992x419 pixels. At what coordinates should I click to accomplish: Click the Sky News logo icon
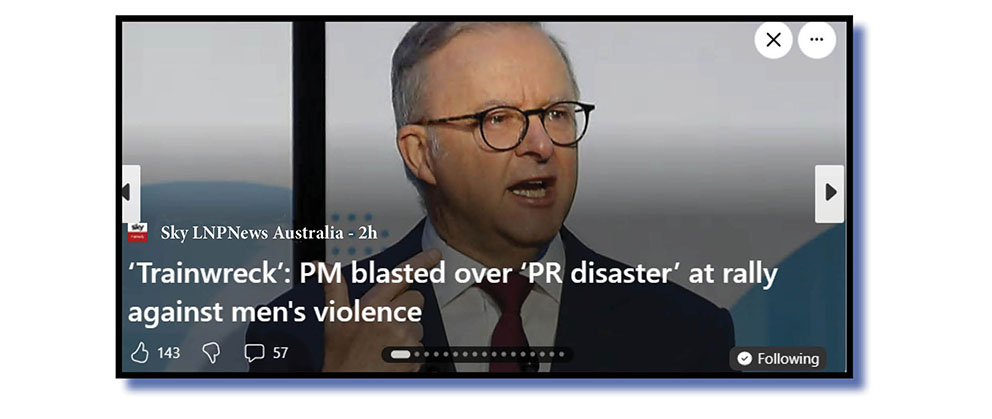click(137, 232)
